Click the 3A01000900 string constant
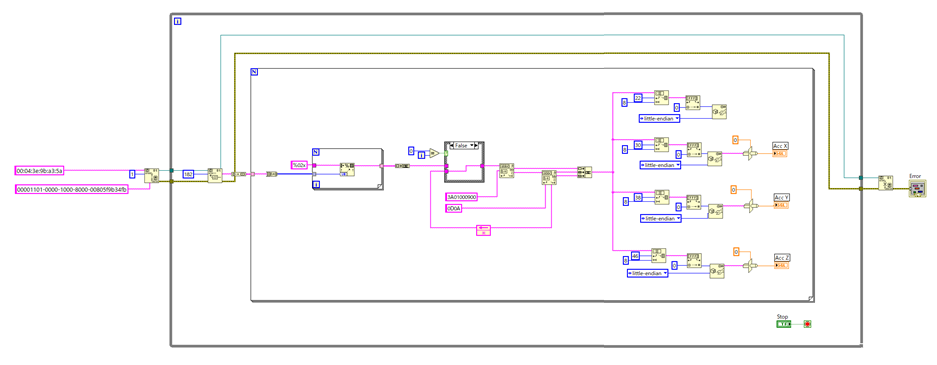The image size is (937, 365). [x=461, y=197]
